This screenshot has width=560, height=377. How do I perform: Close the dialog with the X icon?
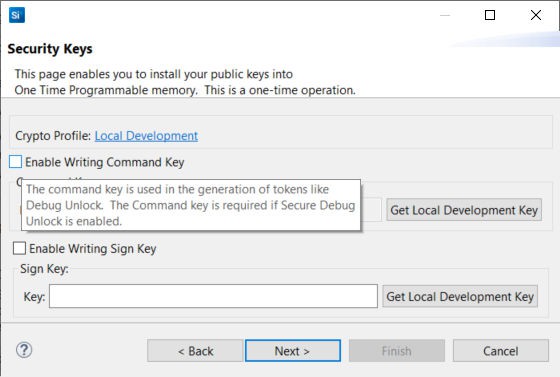[536, 15]
